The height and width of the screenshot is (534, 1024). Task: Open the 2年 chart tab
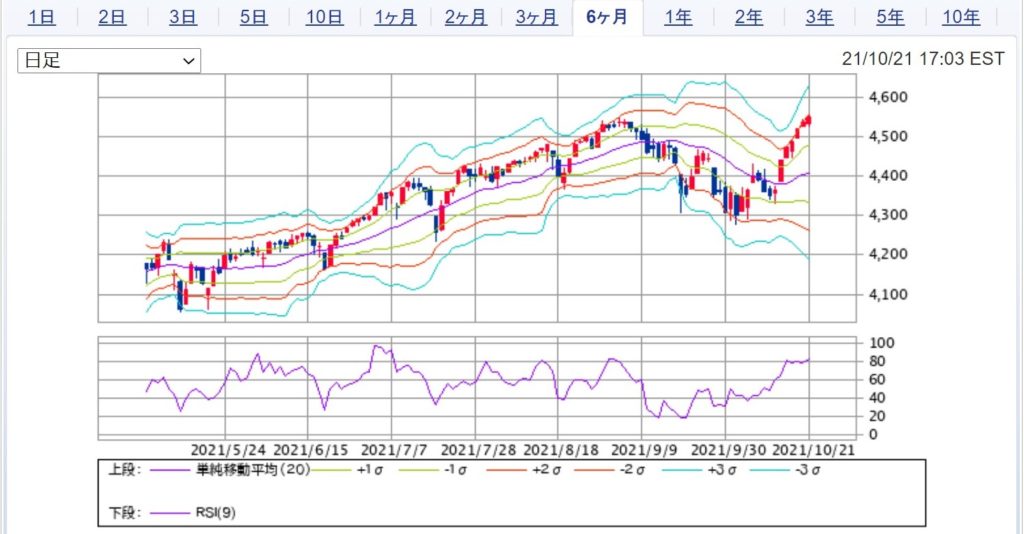coord(748,17)
